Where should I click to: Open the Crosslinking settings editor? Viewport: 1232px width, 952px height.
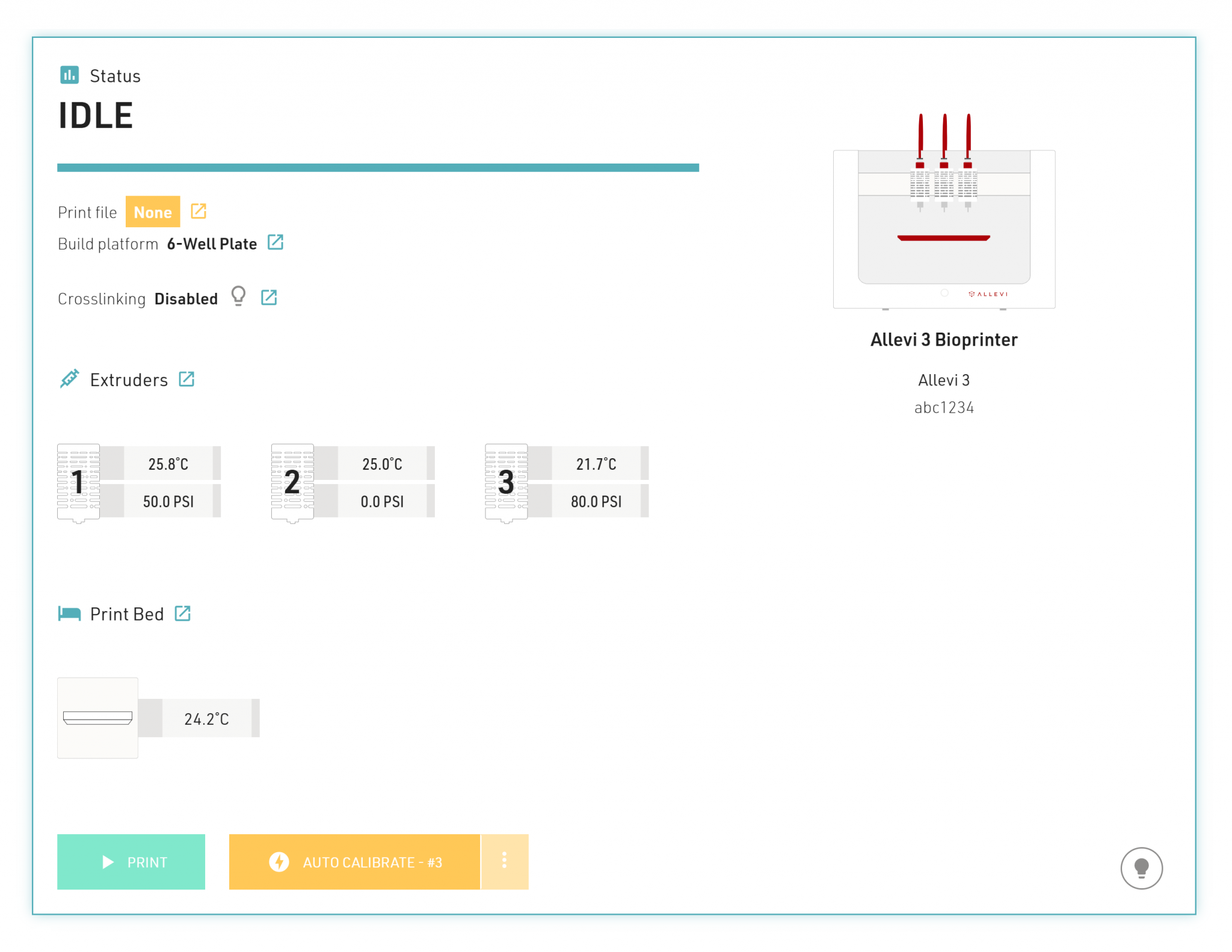tap(269, 296)
